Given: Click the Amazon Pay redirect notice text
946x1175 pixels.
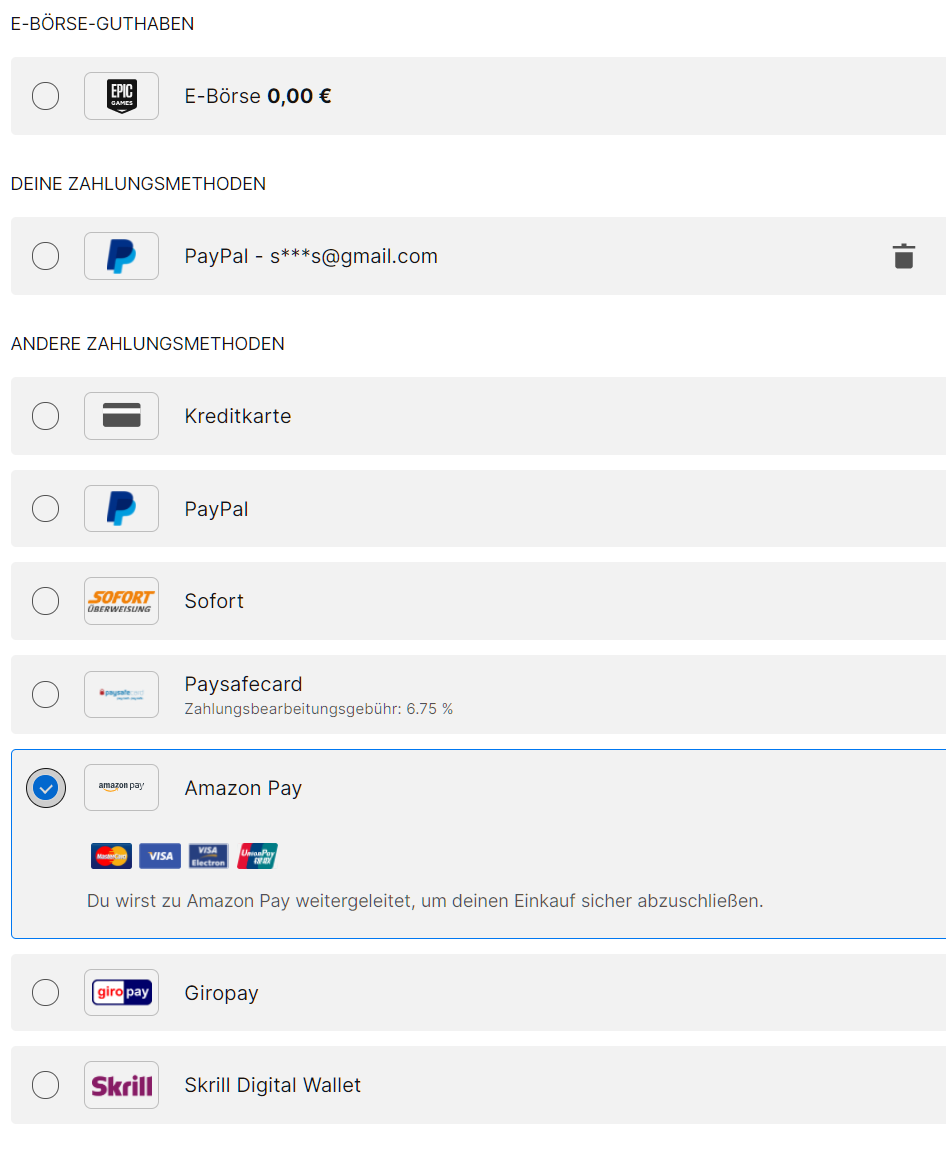Looking at the screenshot, I should point(425,901).
